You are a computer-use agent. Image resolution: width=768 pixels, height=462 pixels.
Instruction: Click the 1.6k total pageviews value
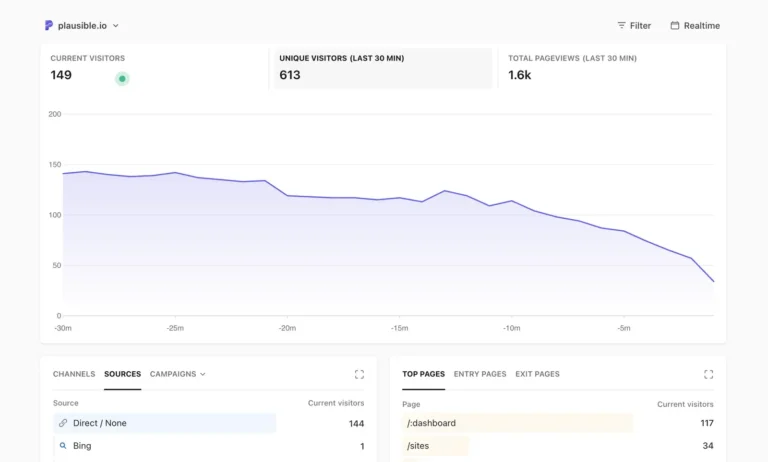[x=520, y=75]
